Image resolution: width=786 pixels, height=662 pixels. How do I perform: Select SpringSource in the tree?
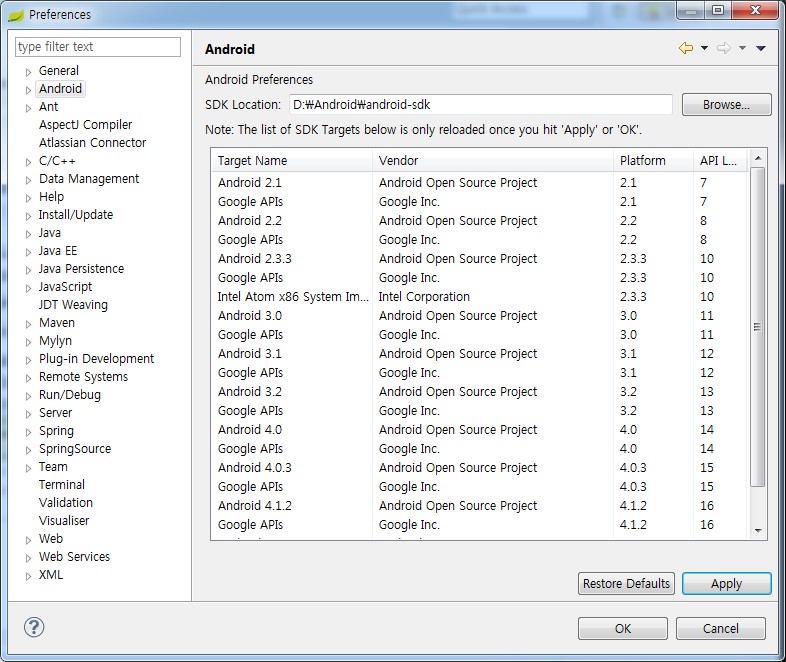[75, 449]
